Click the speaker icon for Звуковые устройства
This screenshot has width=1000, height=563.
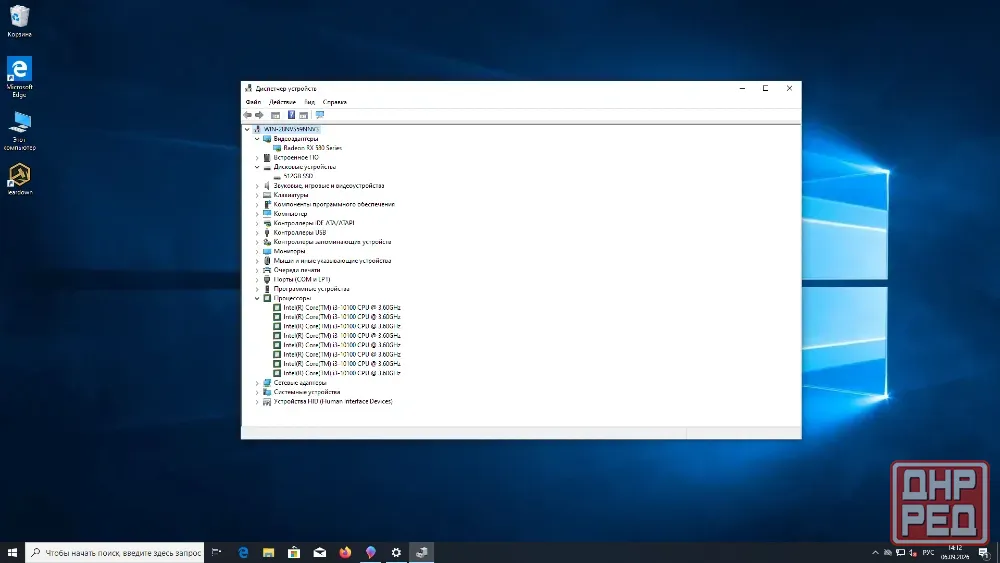coord(267,186)
